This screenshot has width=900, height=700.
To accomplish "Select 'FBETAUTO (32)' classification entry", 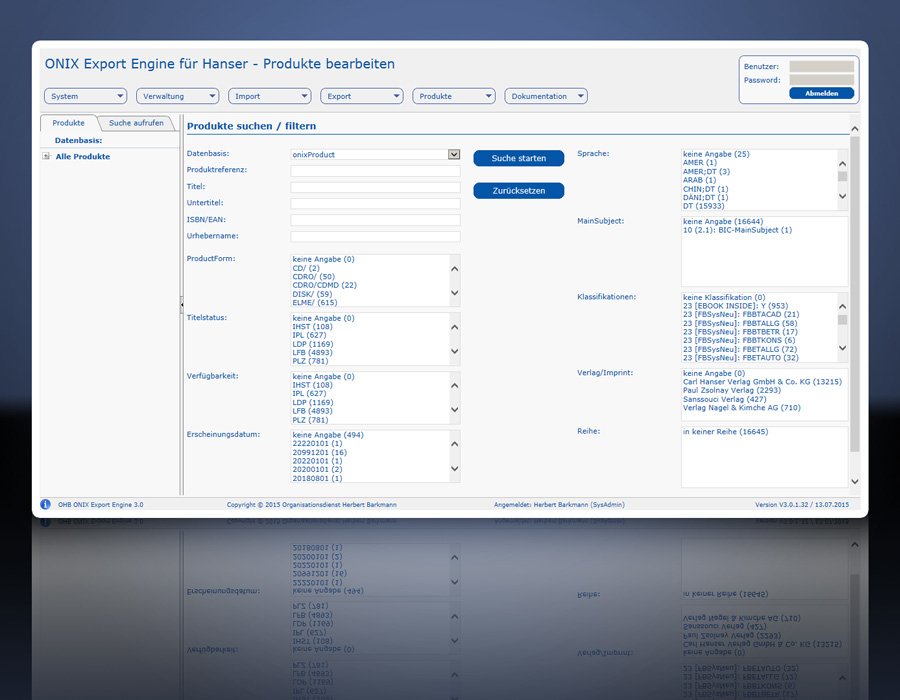I will coord(740,357).
